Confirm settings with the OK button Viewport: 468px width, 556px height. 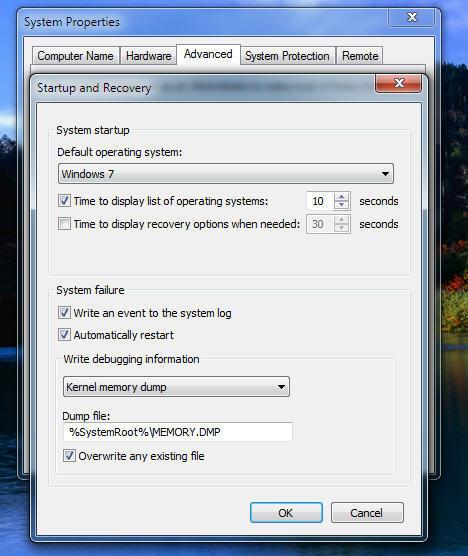tap(286, 513)
